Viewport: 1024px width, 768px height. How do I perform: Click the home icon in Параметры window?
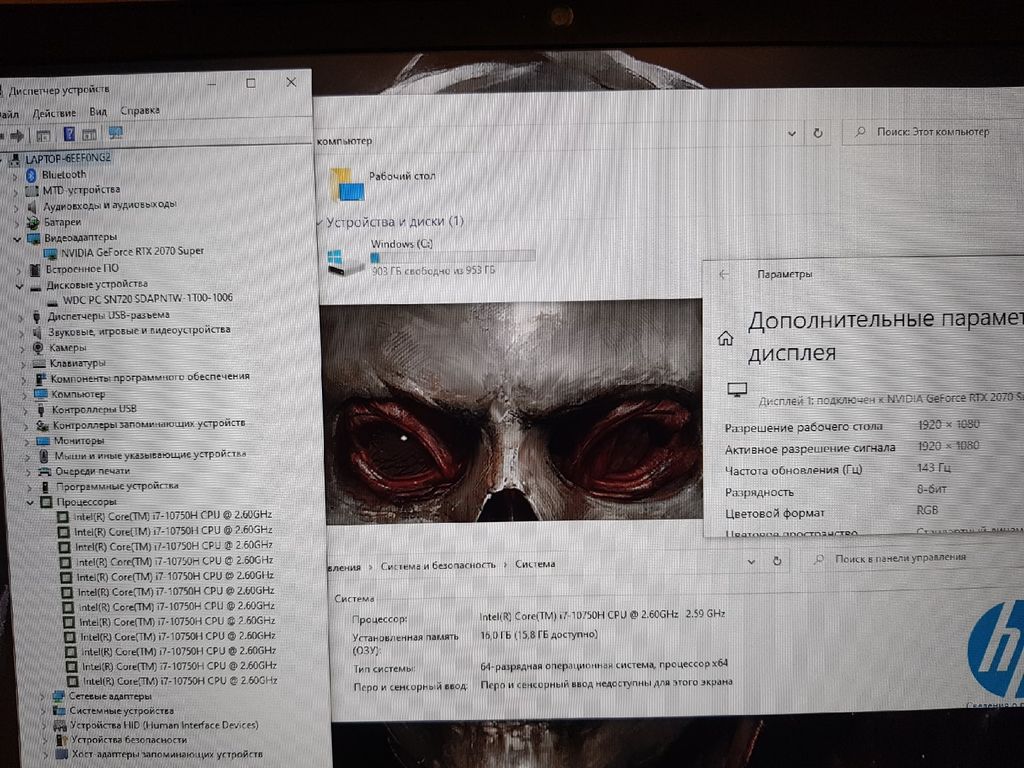pos(725,338)
